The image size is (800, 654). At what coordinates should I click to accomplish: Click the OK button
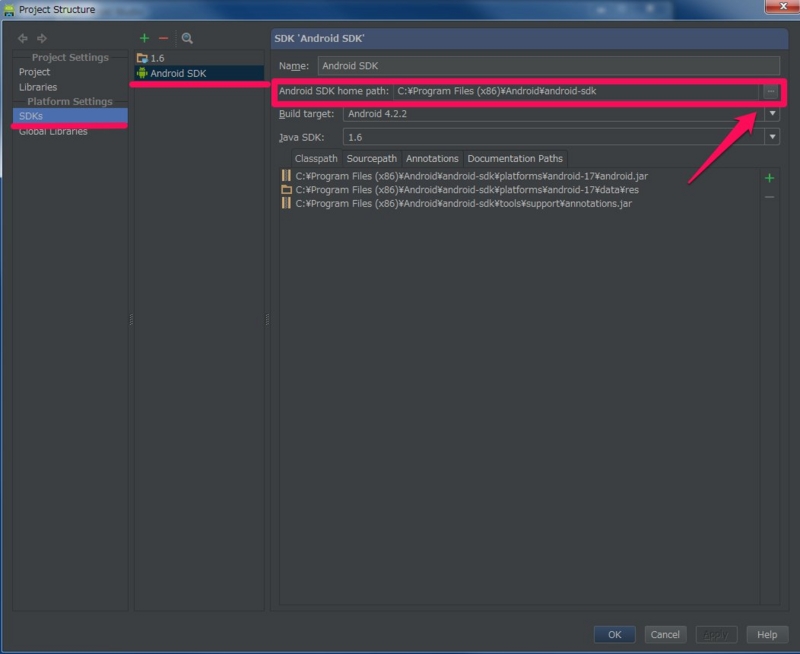(x=614, y=634)
